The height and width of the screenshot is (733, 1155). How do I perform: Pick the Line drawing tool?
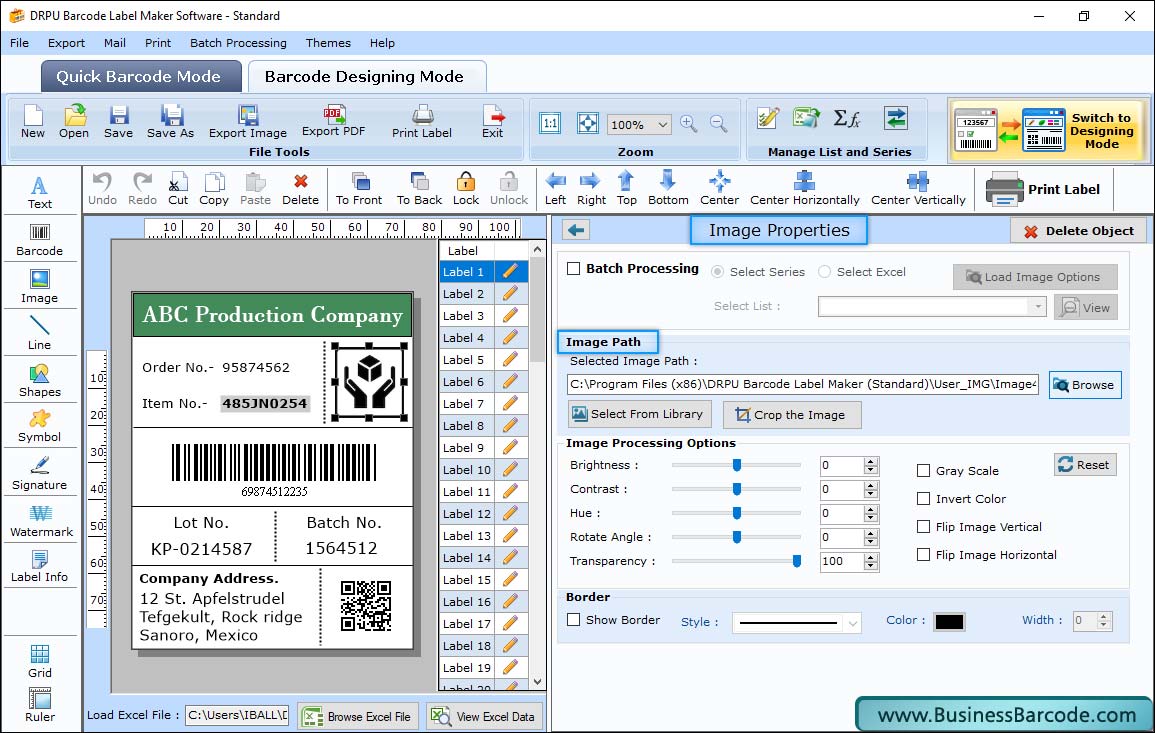click(x=40, y=333)
